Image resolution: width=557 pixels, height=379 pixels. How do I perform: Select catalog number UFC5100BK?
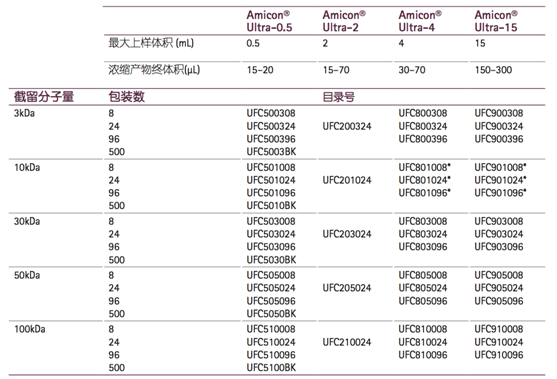tap(271, 368)
